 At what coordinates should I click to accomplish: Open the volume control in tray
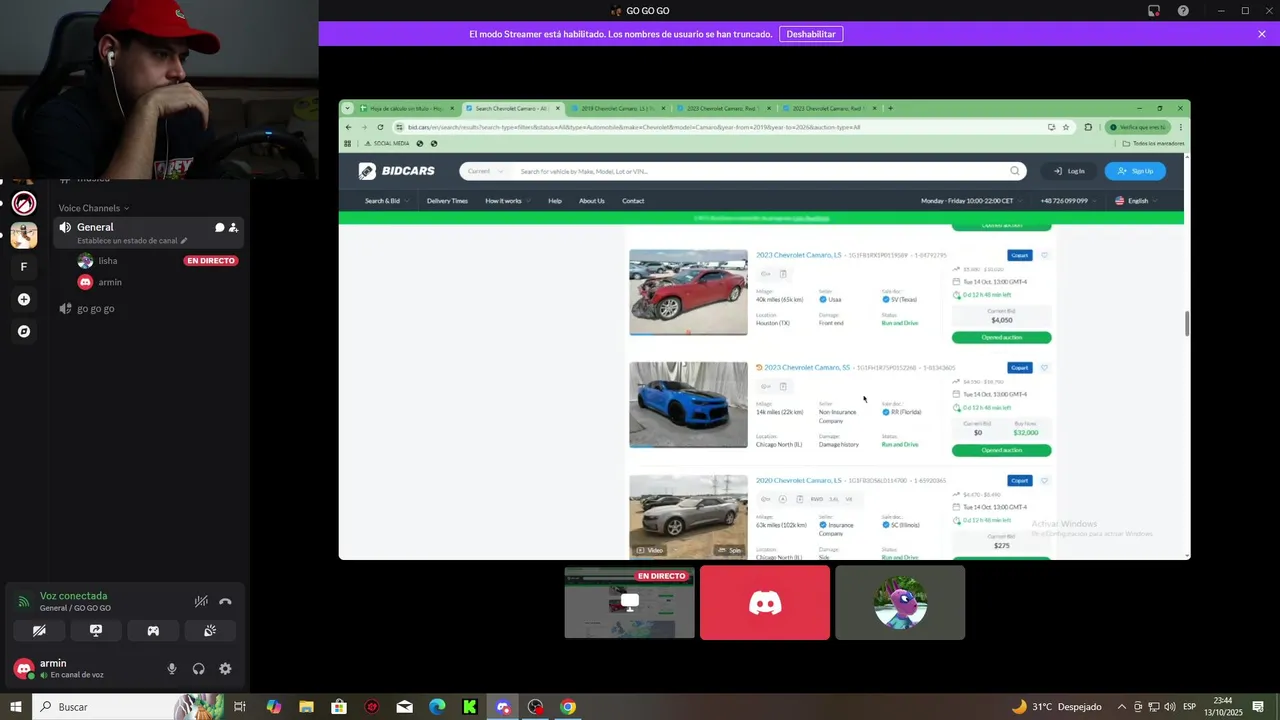tap(1171, 707)
